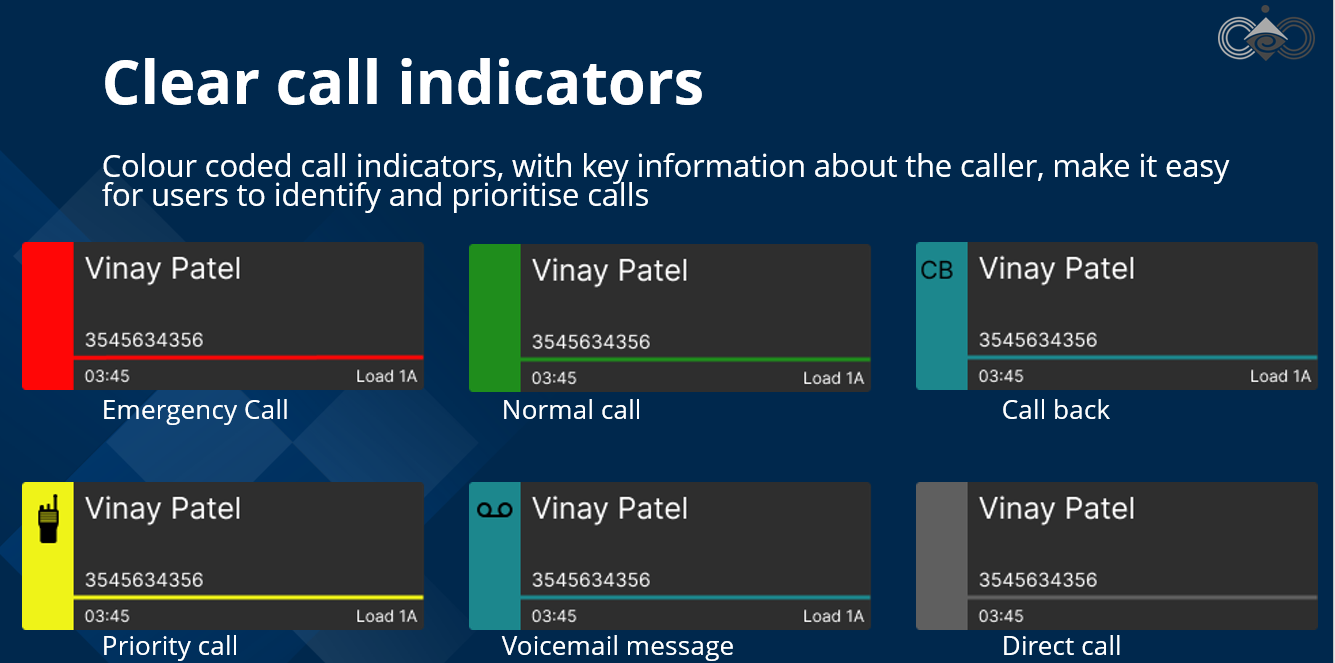The width and height of the screenshot is (1335, 663).
Task: Click the phone number on the Voicemail message card
Action: point(591,580)
